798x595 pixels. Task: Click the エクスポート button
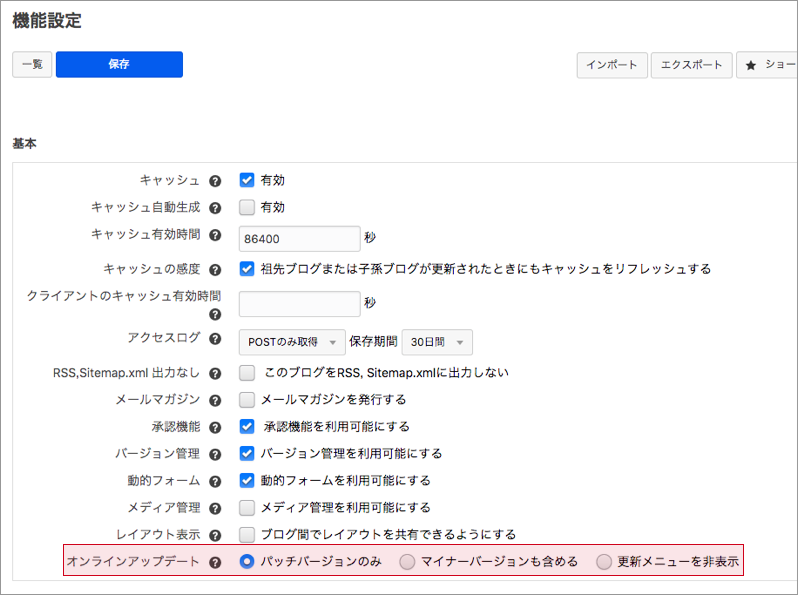(691, 65)
